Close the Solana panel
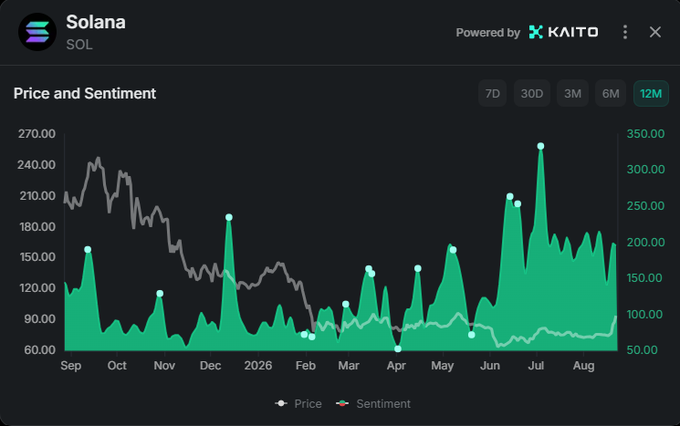The height and width of the screenshot is (426, 680). click(x=655, y=32)
